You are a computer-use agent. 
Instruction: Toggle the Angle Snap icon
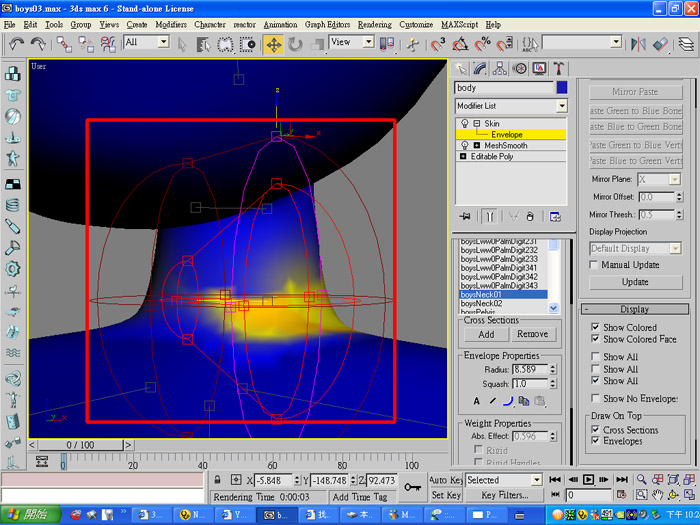(460, 44)
